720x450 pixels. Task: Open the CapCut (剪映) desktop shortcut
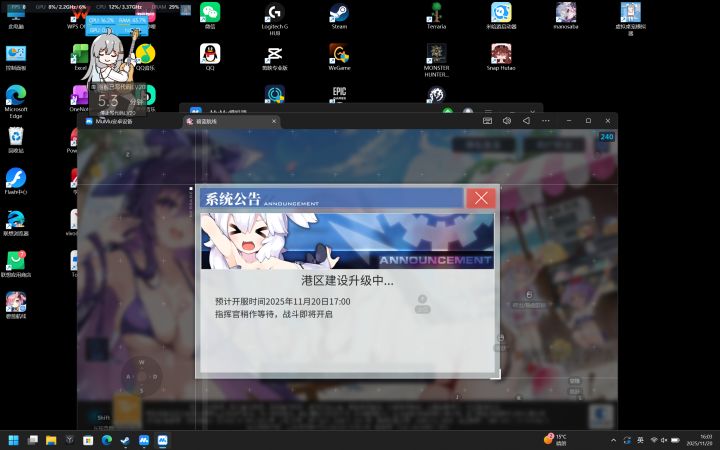(x=275, y=57)
